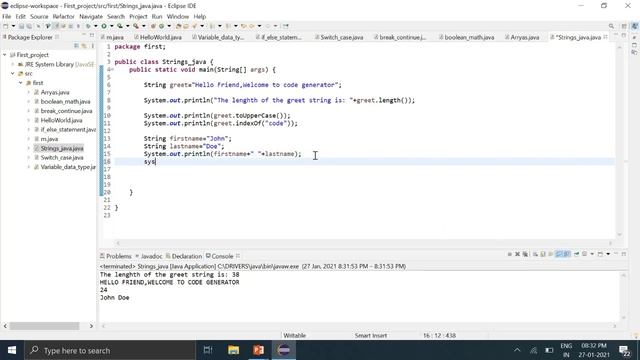
Task: Click the New Java Class icon
Action: [x=162, y=26]
